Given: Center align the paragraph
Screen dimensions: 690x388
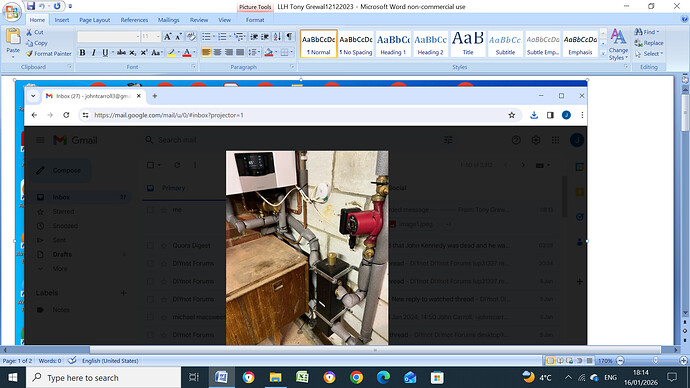Looking at the screenshot, I should click(x=217, y=52).
